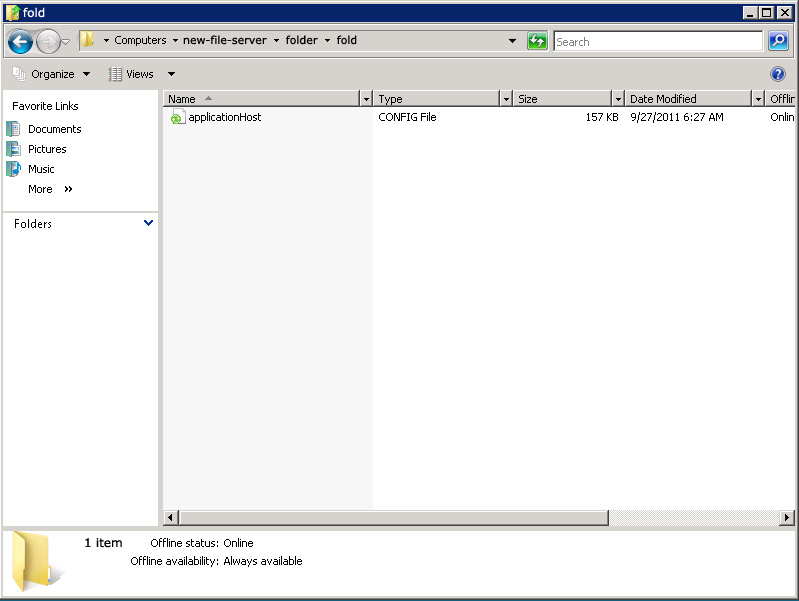Click the 1 item count label

click(x=103, y=543)
